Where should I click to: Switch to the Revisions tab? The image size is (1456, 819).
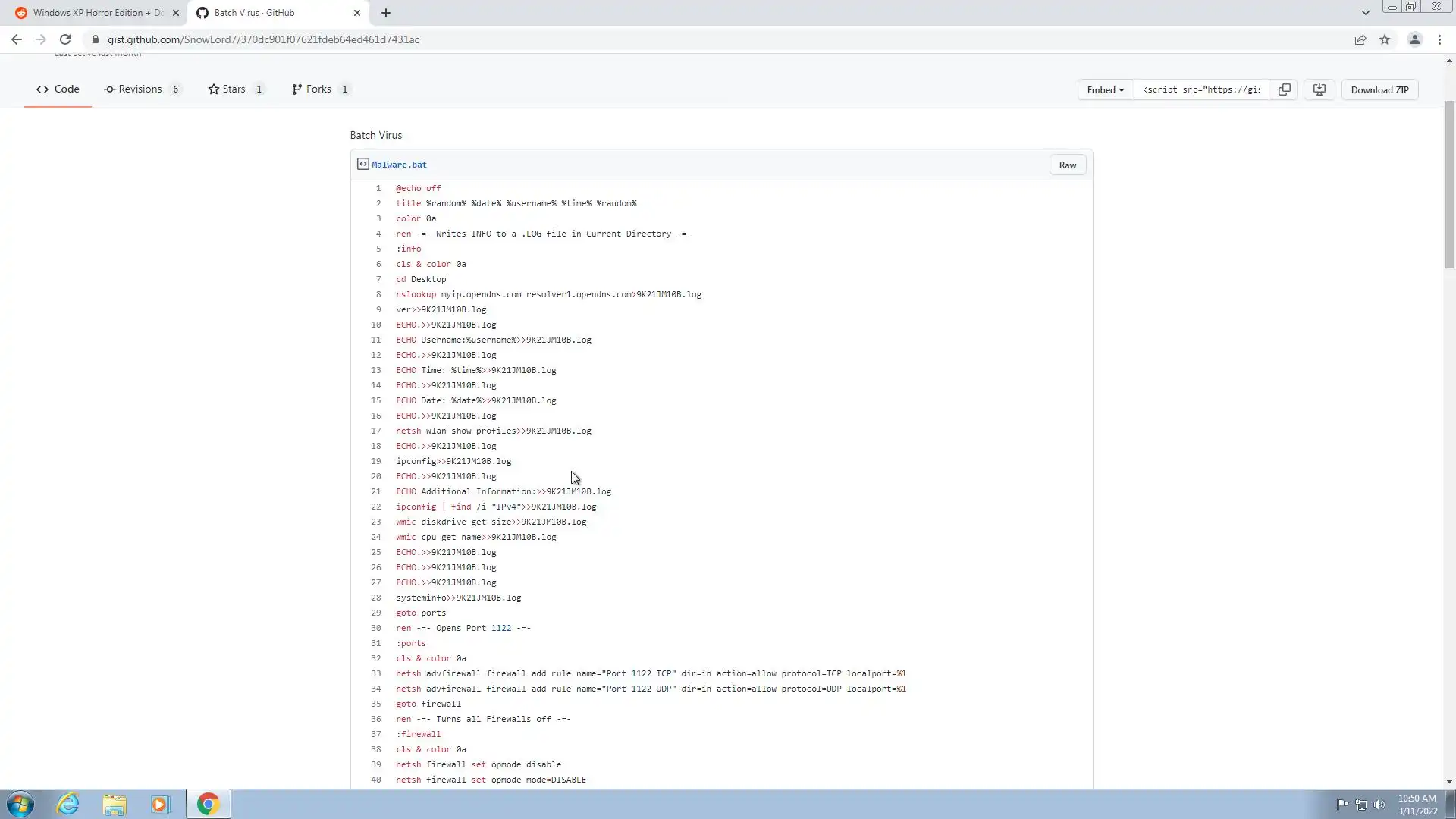(x=141, y=89)
